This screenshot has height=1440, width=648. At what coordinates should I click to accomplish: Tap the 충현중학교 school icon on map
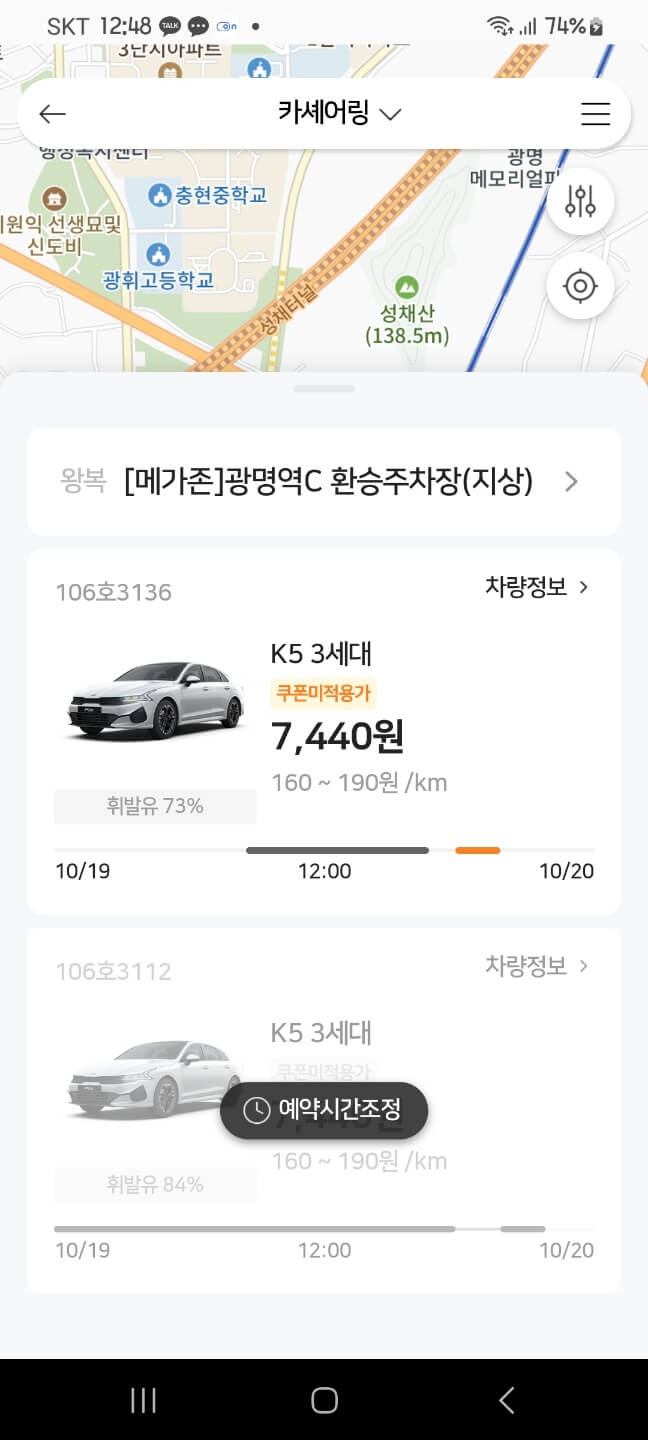[159, 194]
